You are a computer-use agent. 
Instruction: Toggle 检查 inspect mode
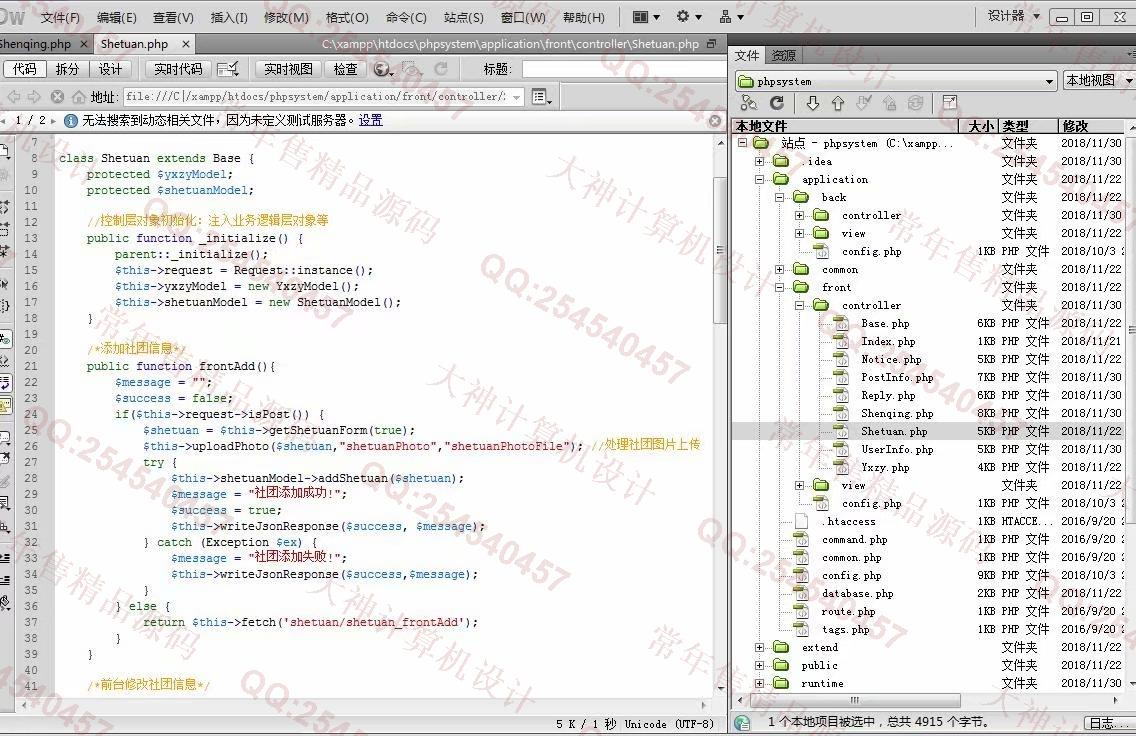(x=346, y=69)
